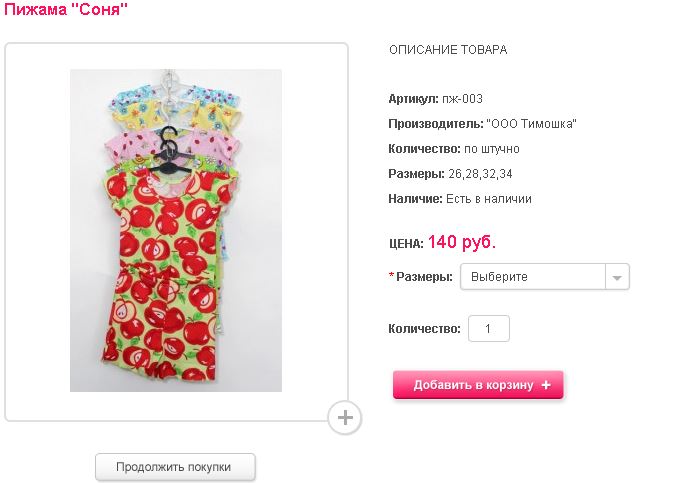Click the article number 'пж-003'

point(463,99)
